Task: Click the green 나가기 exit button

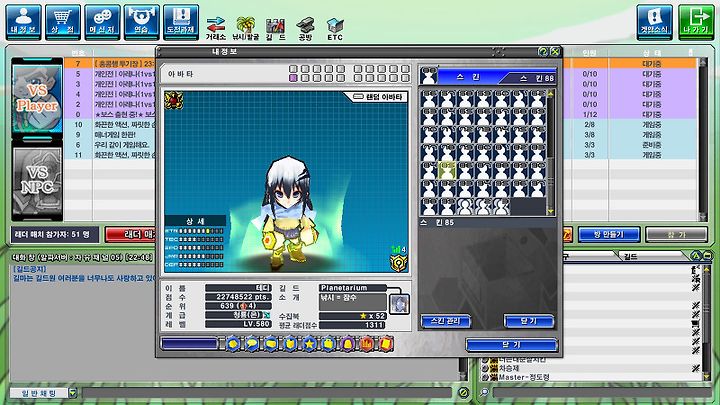Action: pos(696,22)
